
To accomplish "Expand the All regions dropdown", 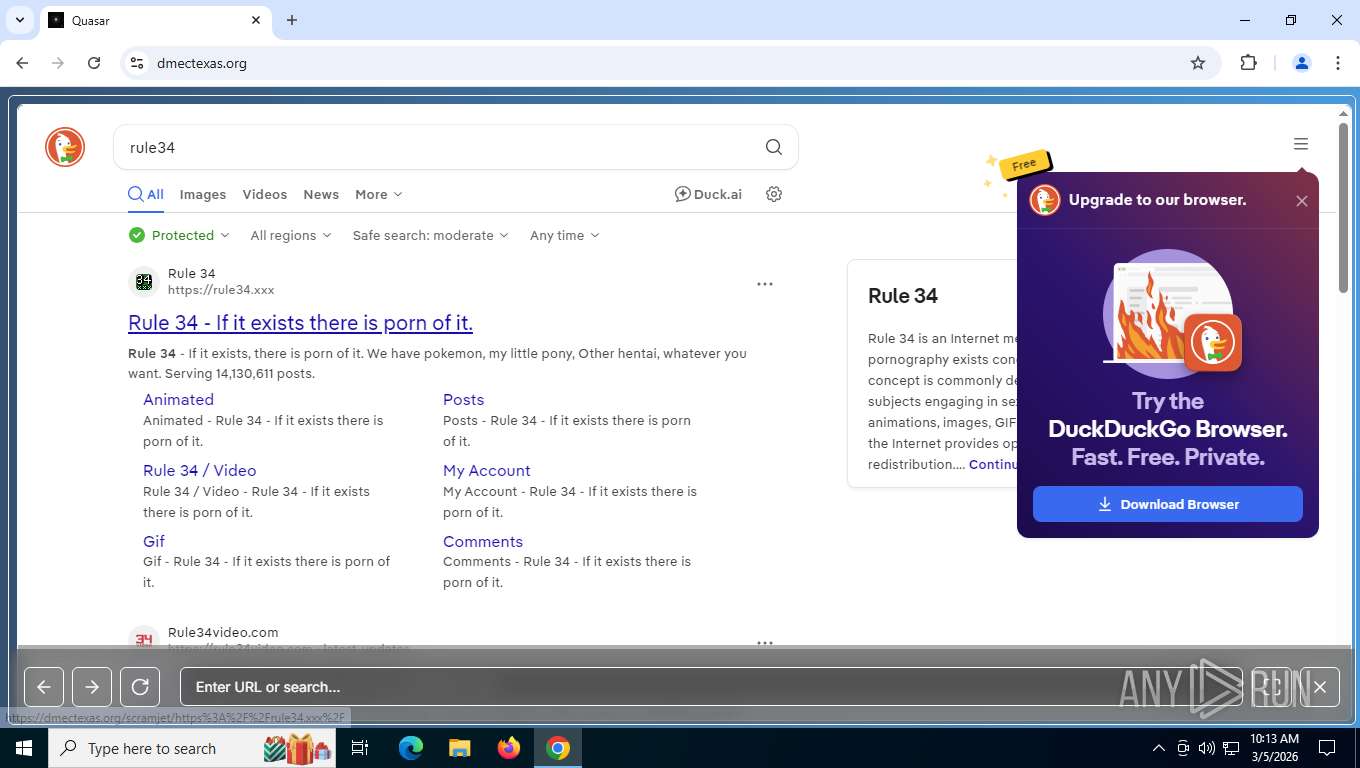I will coord(290,235).
